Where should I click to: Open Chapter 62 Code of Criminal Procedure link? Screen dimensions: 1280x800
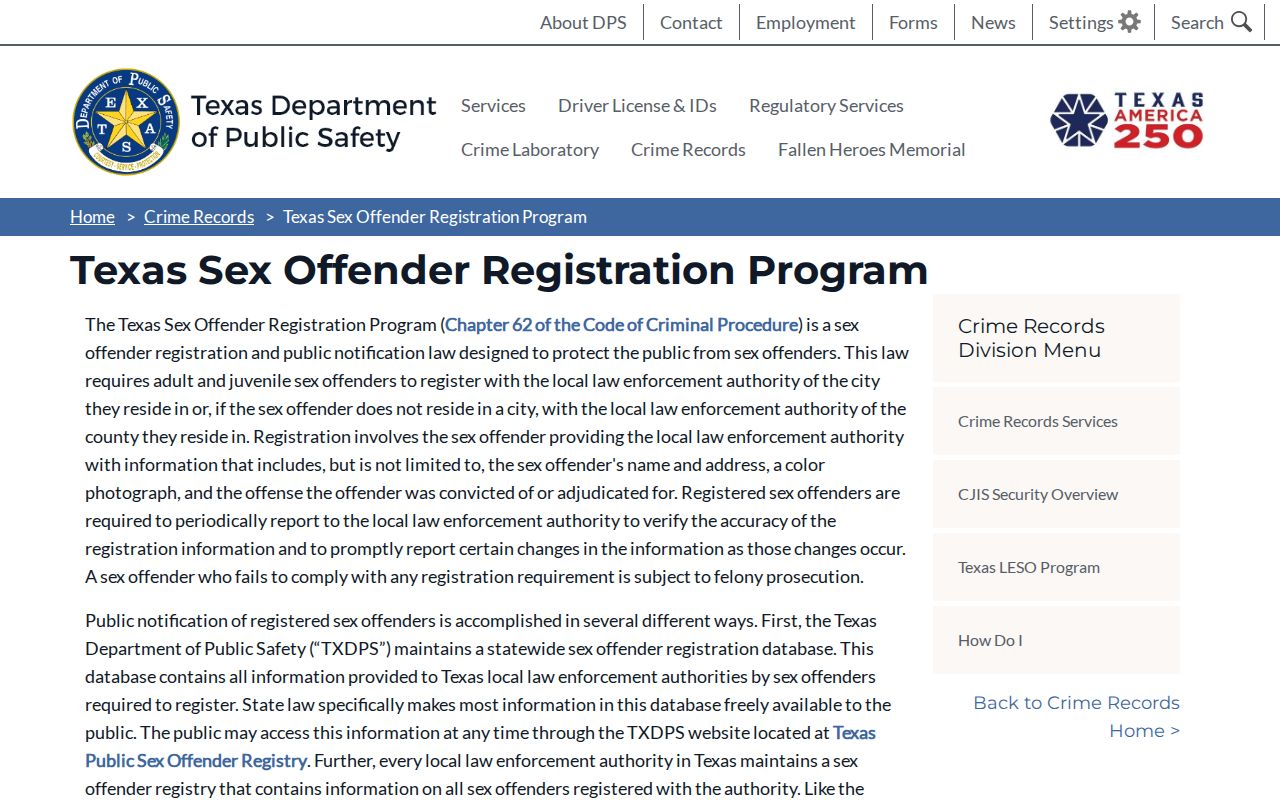(x=622, y=324)
